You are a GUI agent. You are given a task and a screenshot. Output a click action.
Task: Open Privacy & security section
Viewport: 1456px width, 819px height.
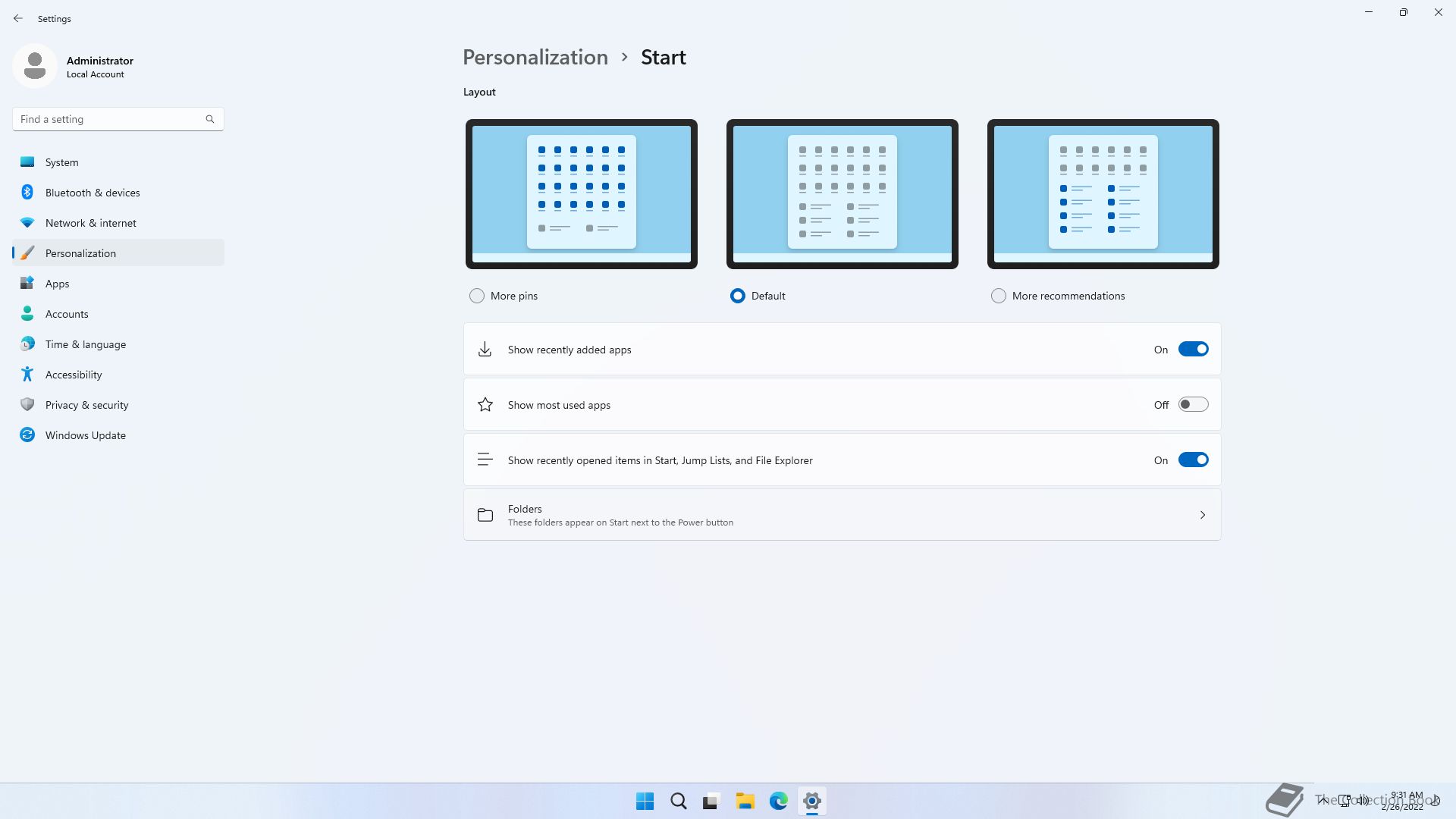pyautogui.click(x=86, y=405)
